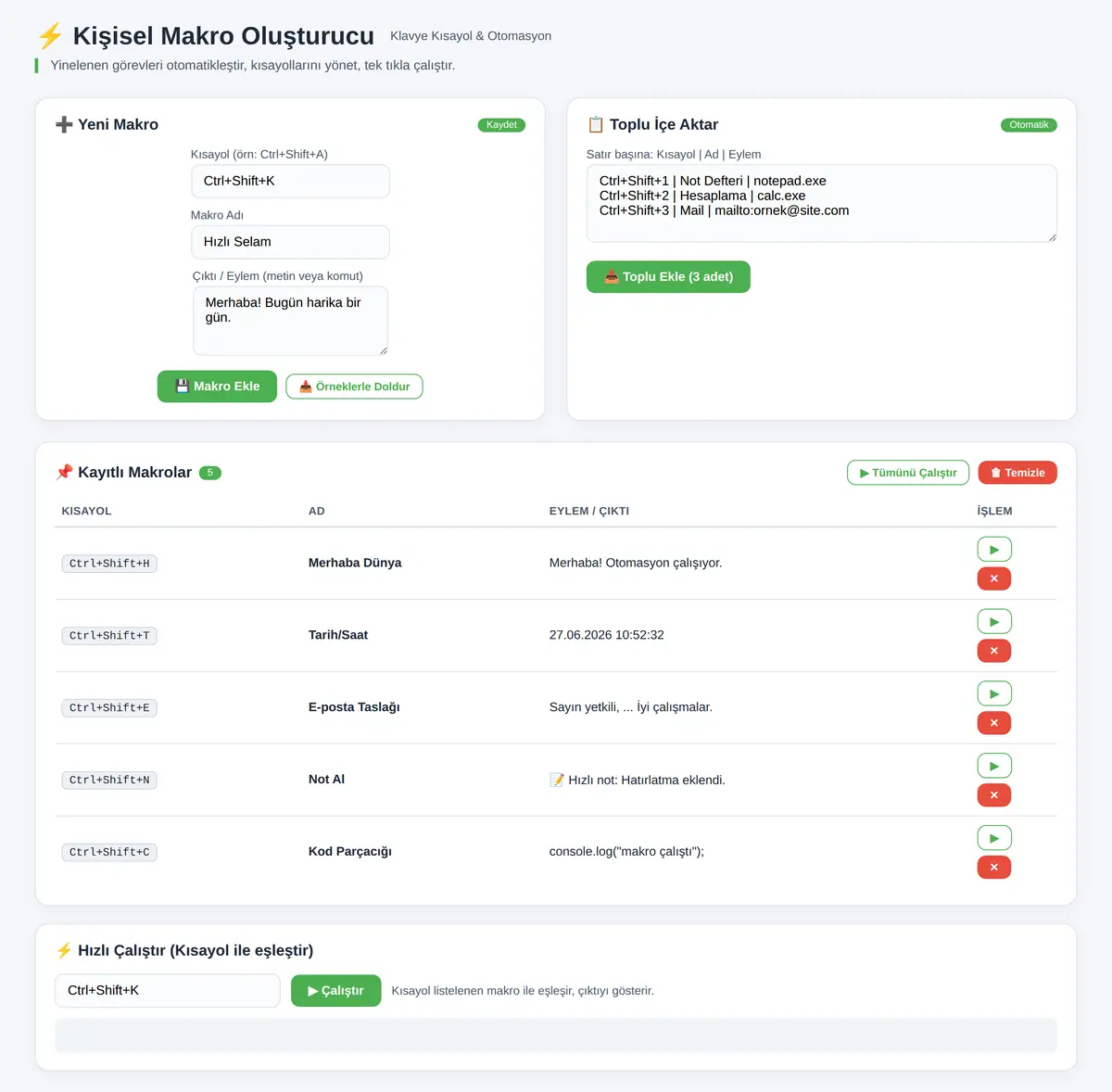Focus the Kısayol input with Ctrl+Shift+K
Image resolution: width=1112 pixels, height=1092 pixels.
coord(290,182)
